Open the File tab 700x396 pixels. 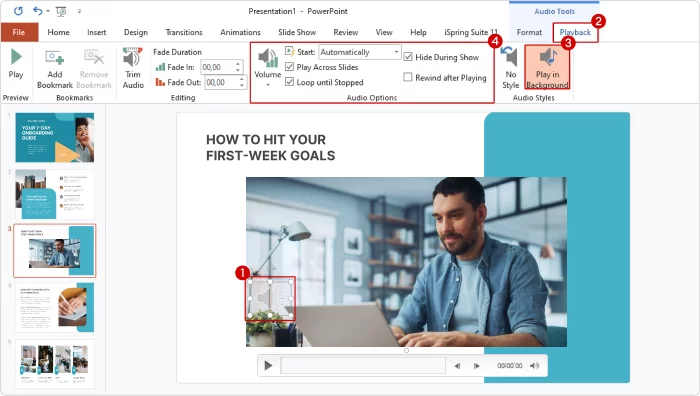tap(19, 32)
